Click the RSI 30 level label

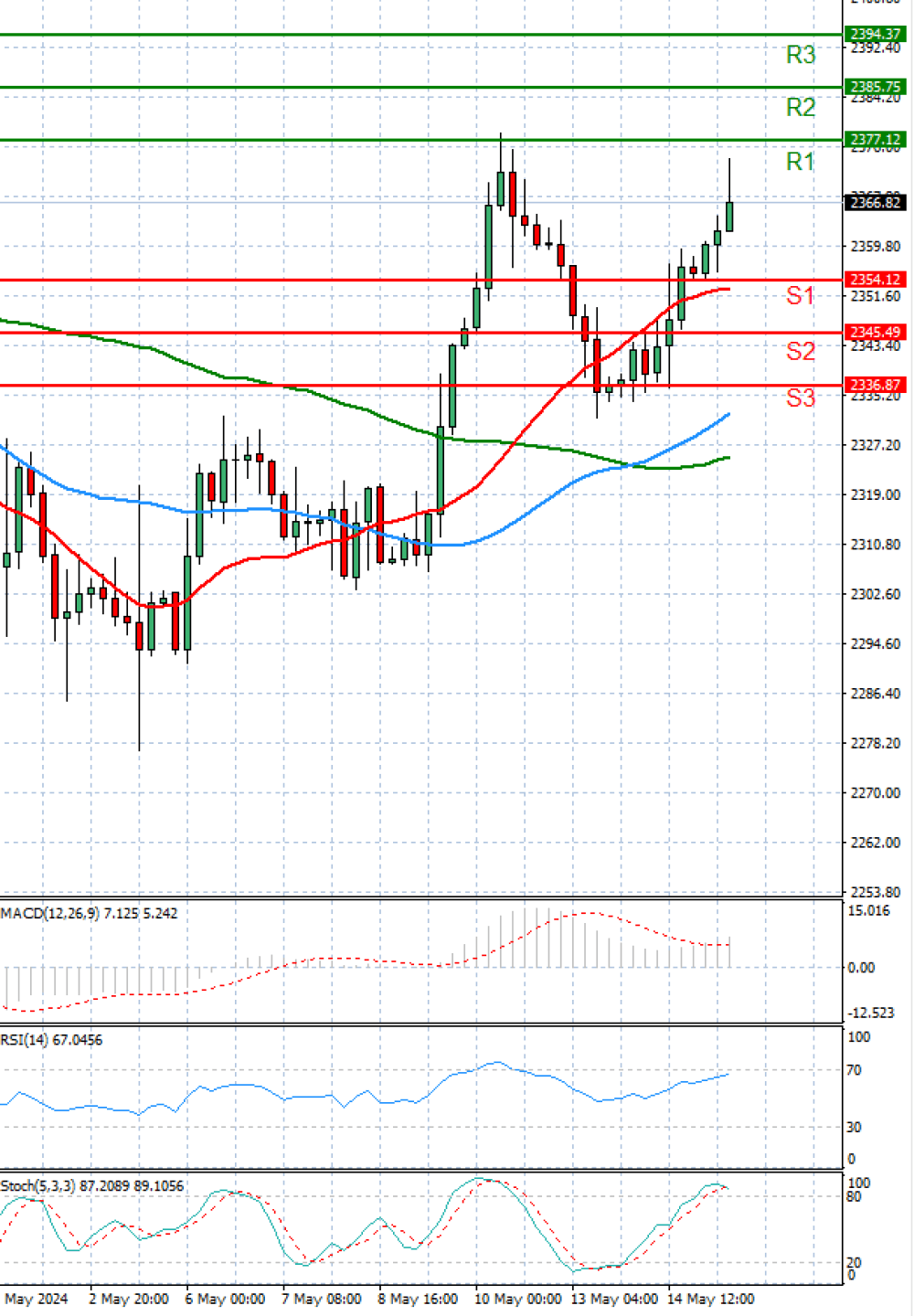tap(855, 1128)
